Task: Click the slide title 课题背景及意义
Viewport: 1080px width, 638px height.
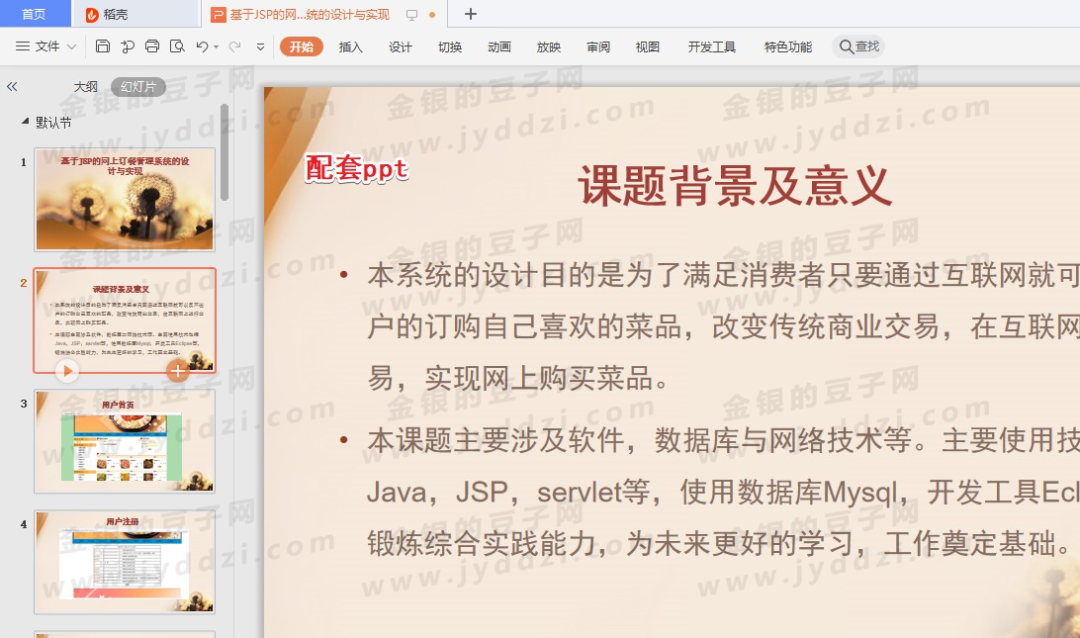Action: pos(735,185)
